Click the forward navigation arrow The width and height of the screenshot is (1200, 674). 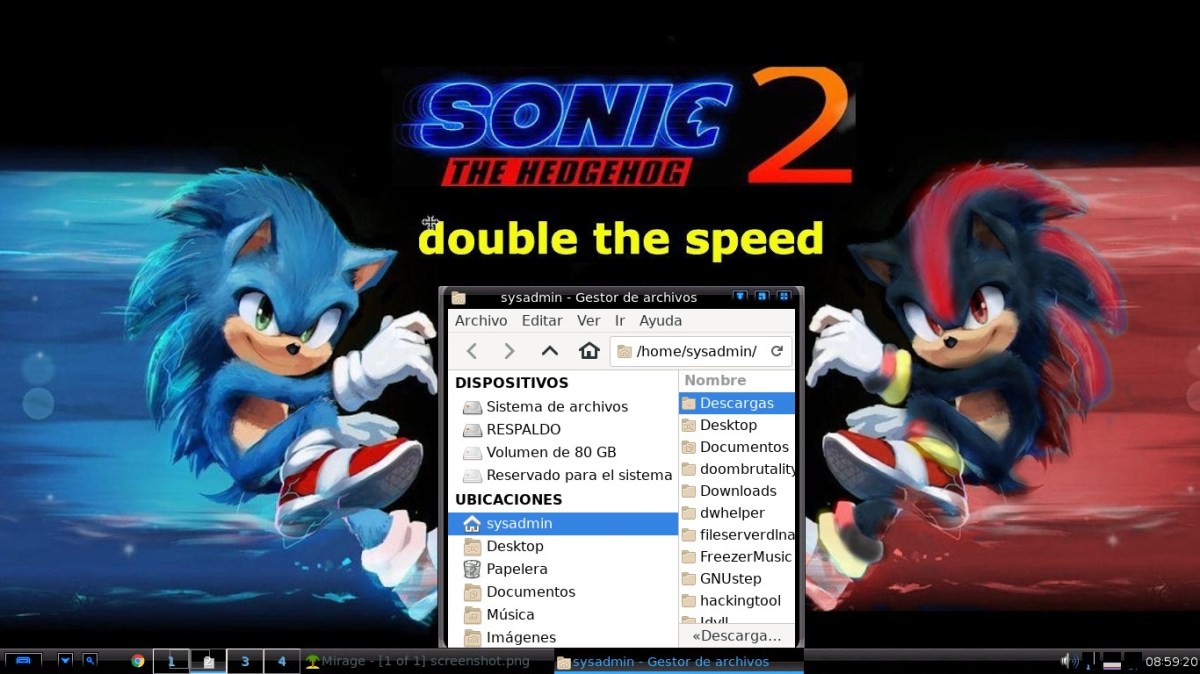509,351
